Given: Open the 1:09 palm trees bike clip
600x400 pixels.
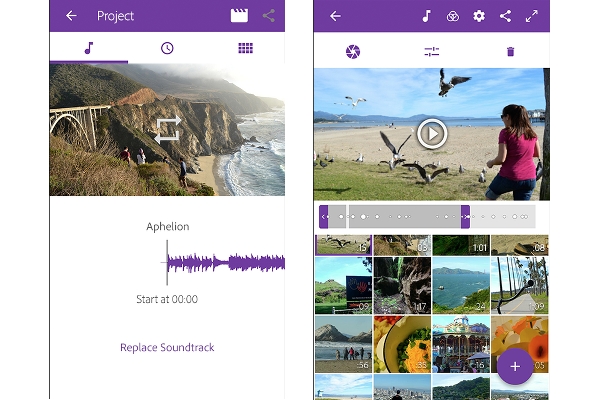Looking at the screenshot, I should click(520, 286).
